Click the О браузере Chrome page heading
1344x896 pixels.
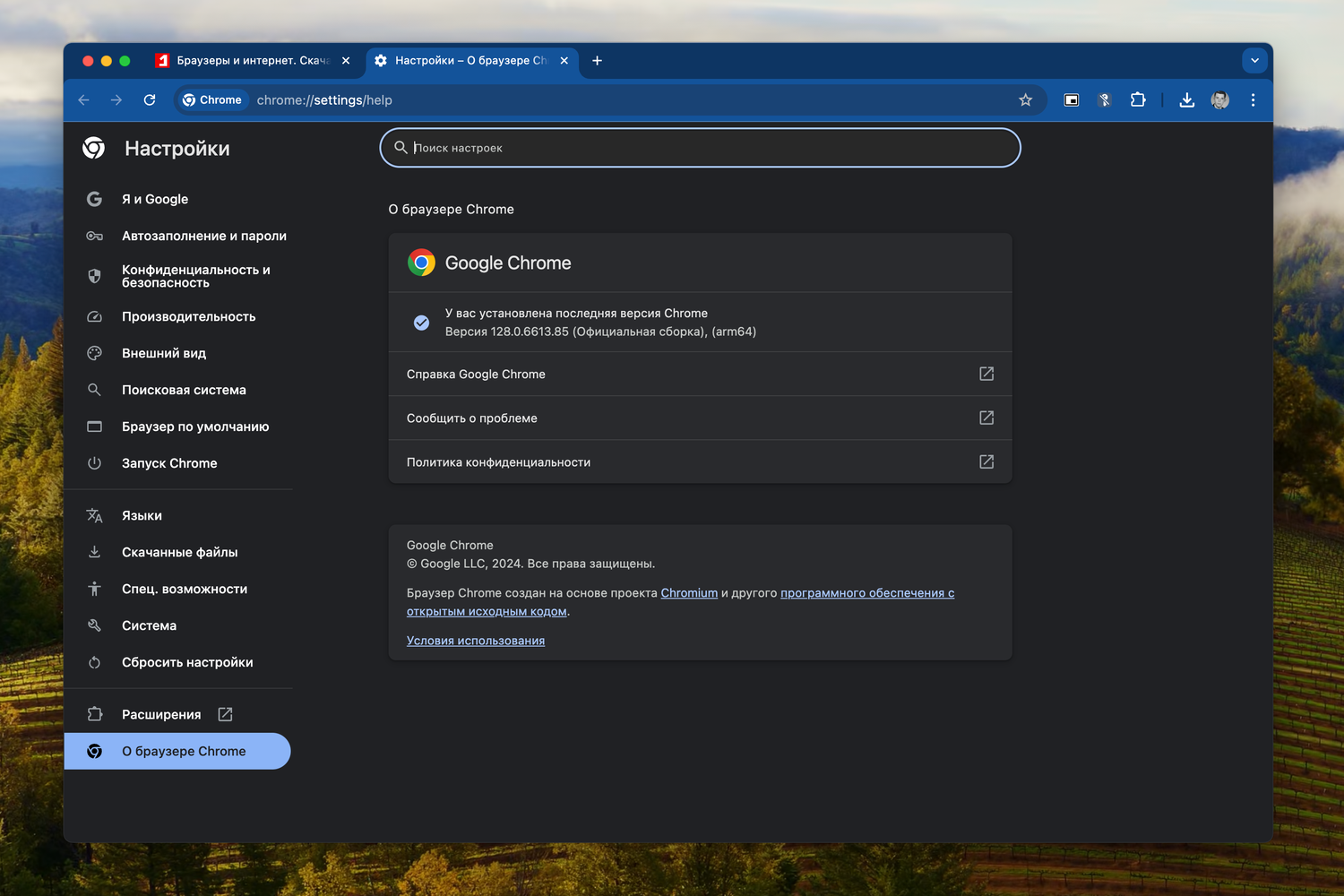pyautogui.click(x=451, y=209)
